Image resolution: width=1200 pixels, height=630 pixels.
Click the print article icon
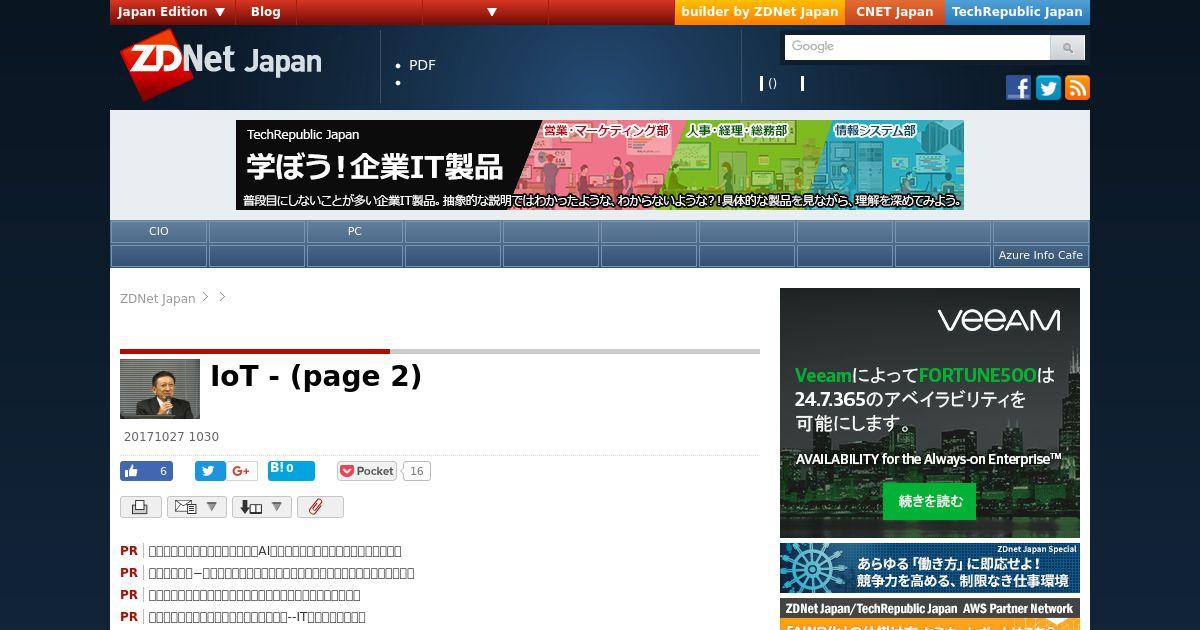click(141, 507)
